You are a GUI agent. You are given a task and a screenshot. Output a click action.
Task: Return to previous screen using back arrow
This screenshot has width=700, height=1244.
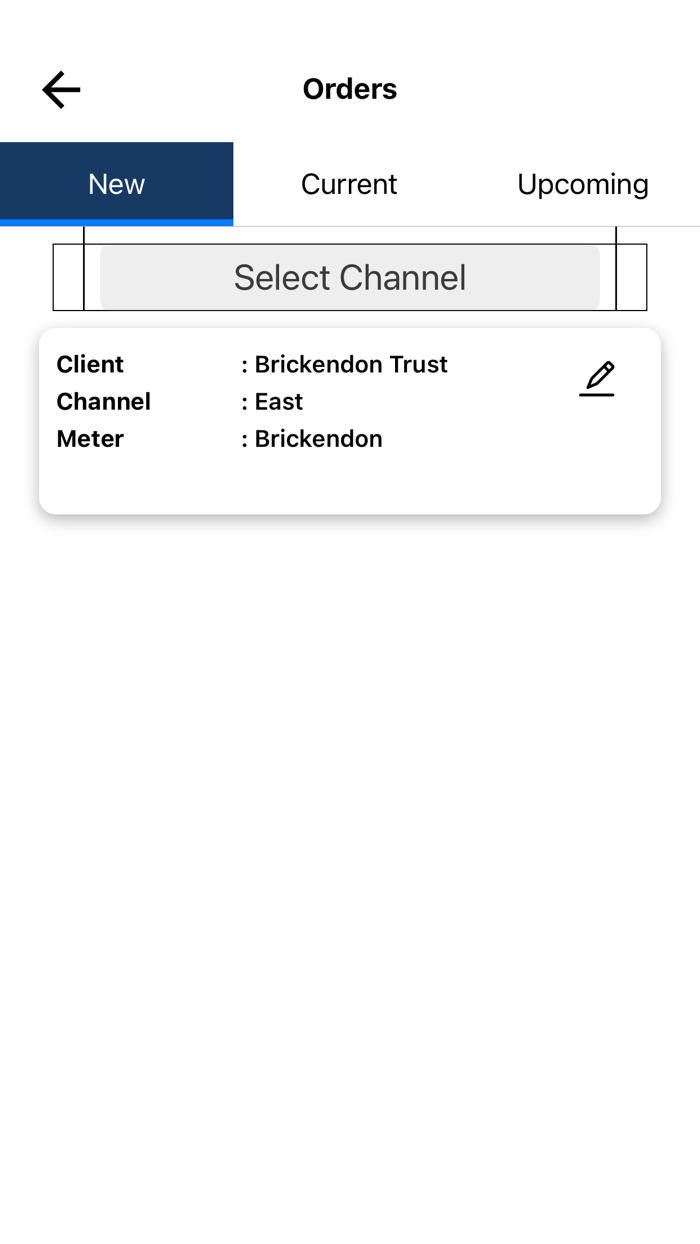point(60,89)
